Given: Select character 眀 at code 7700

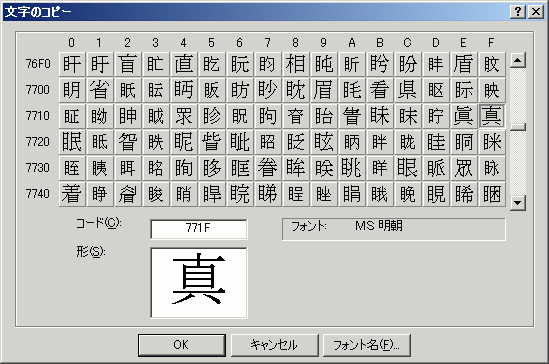Looking at the screenshot, I should click(x=72, y=90).
